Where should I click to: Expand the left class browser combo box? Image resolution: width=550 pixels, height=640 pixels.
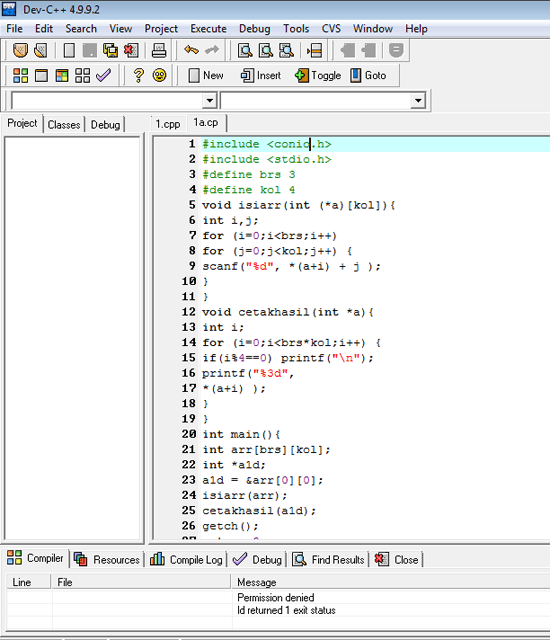[x=210, y=100]
